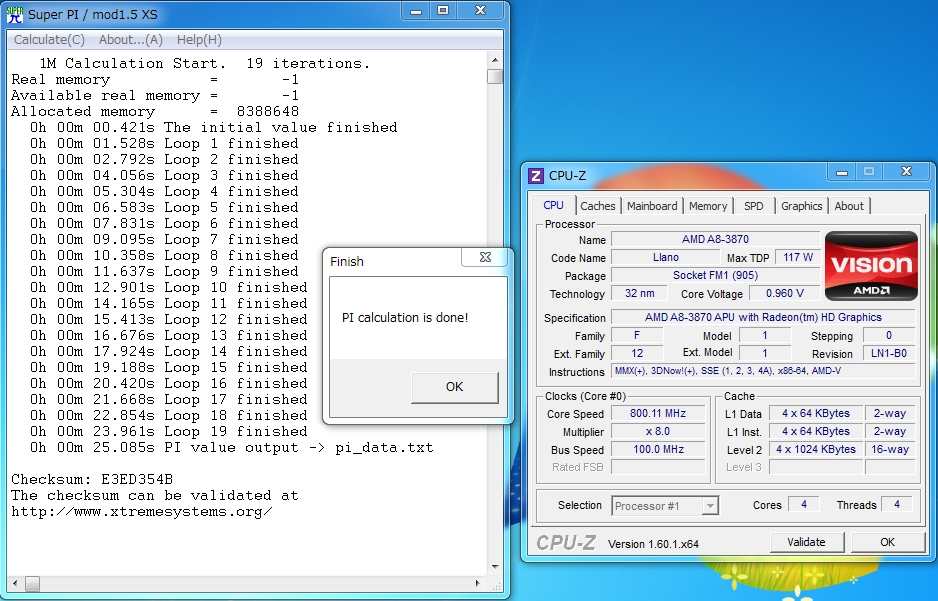The image size is (938, 601).
Task: Open the Calculate(C) menu in Super PI
Action: 49,39
